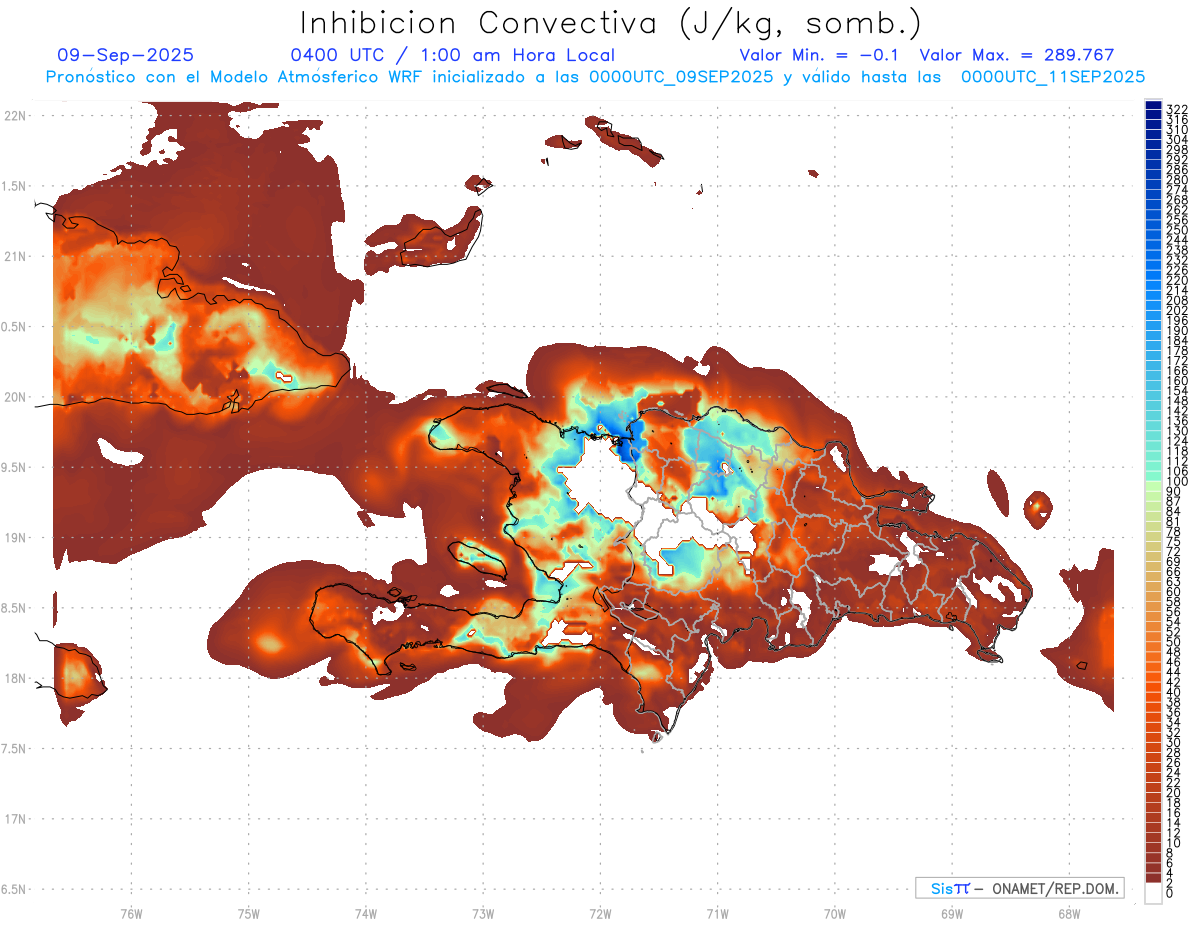The width and height of the screenshot is (1200, 927).
Task: Pick the white swatch beside 0 in colorbar
Action: tap(1153, 894)
